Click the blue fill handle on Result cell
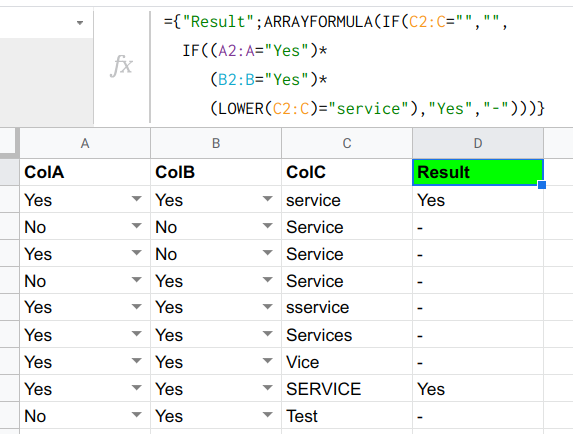 click(542, 185)
